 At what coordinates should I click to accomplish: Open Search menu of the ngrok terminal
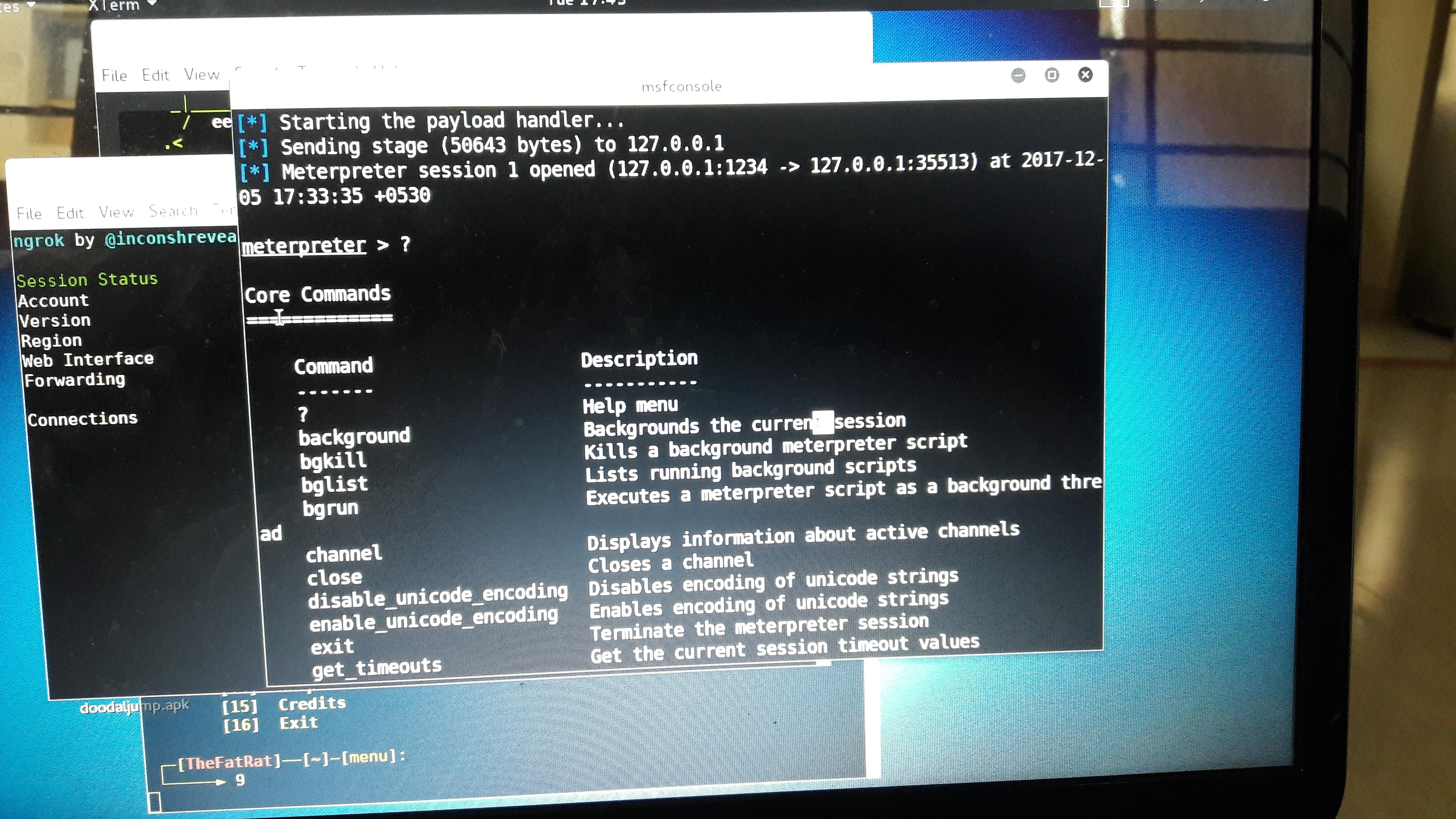click(173, 211)
